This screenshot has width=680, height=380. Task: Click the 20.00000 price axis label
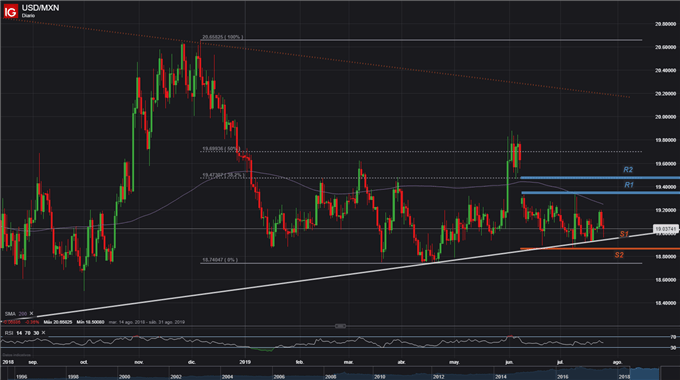pos(665,117)
